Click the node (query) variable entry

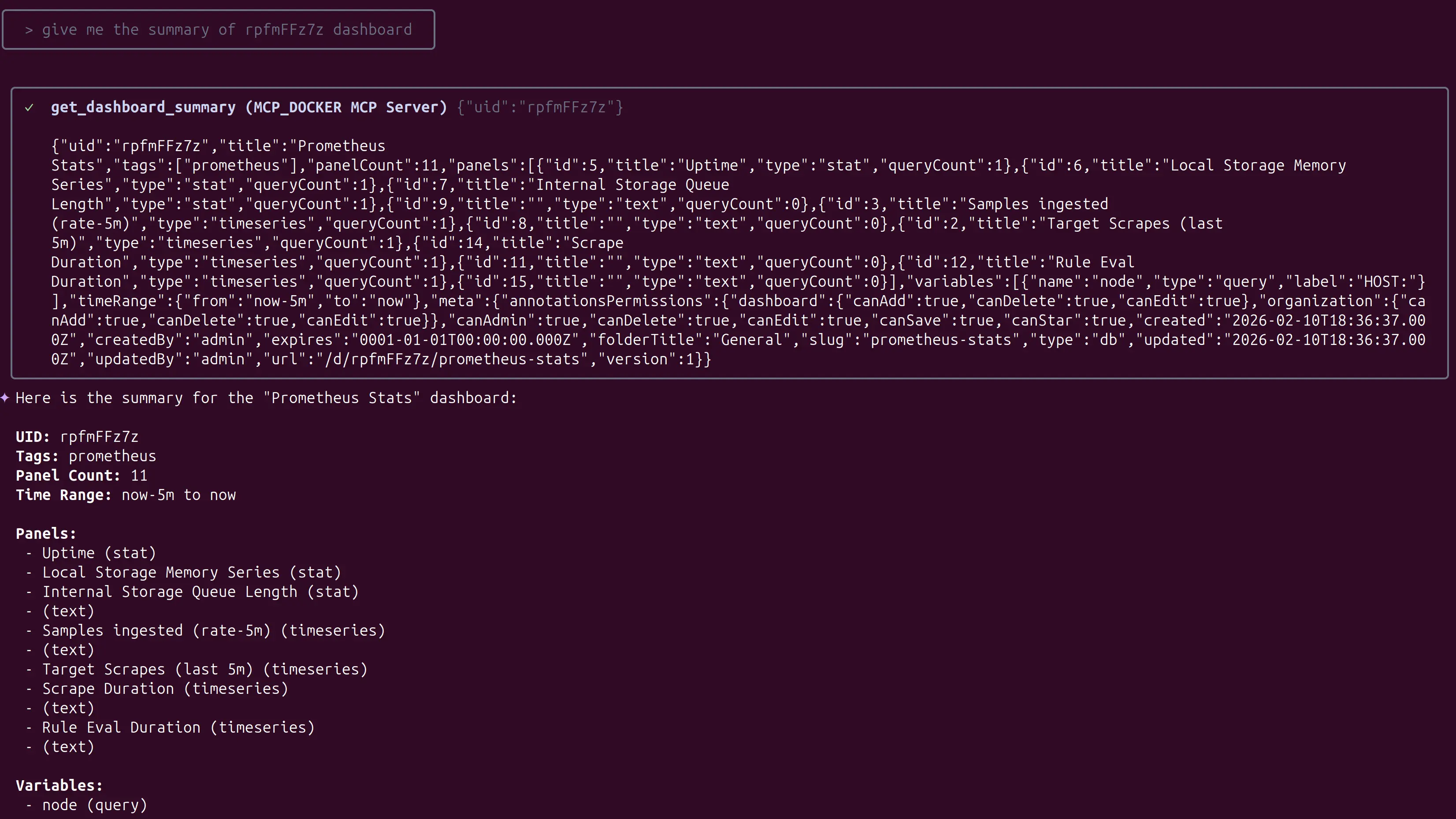95,805
